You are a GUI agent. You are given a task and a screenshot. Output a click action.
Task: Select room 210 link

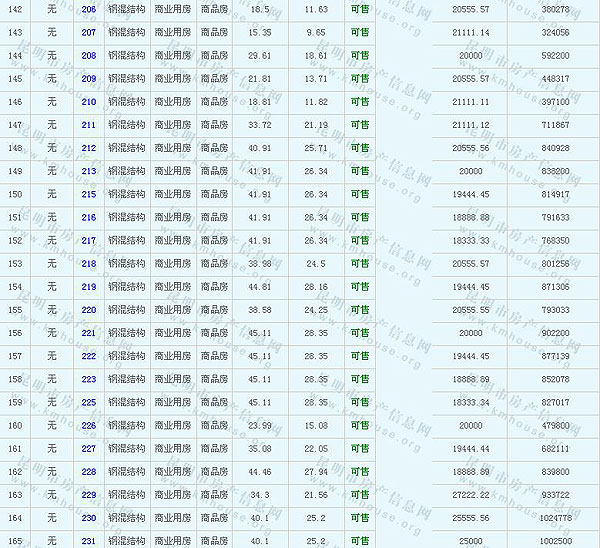coord(89,102)
